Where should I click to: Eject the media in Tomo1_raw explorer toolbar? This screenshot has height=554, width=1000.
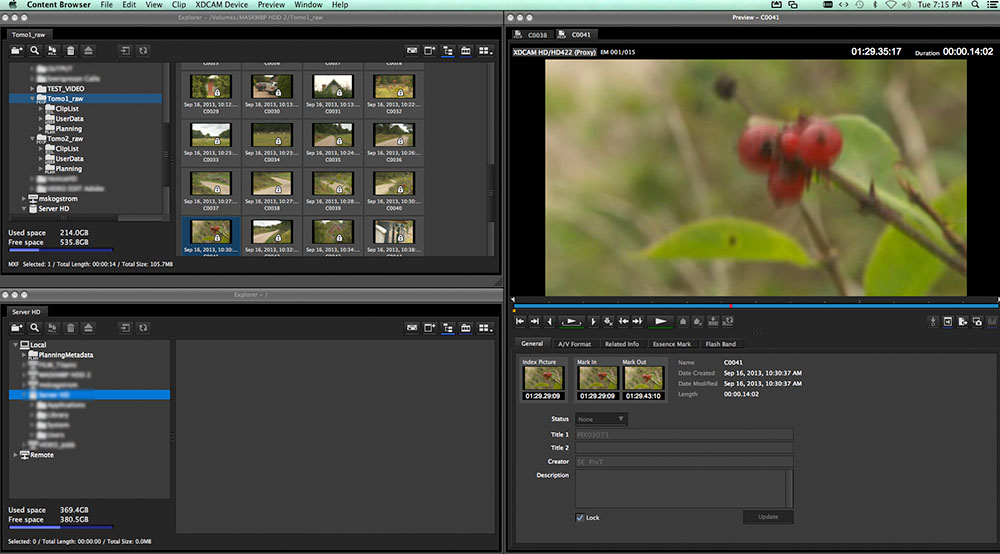click(89, 50)
